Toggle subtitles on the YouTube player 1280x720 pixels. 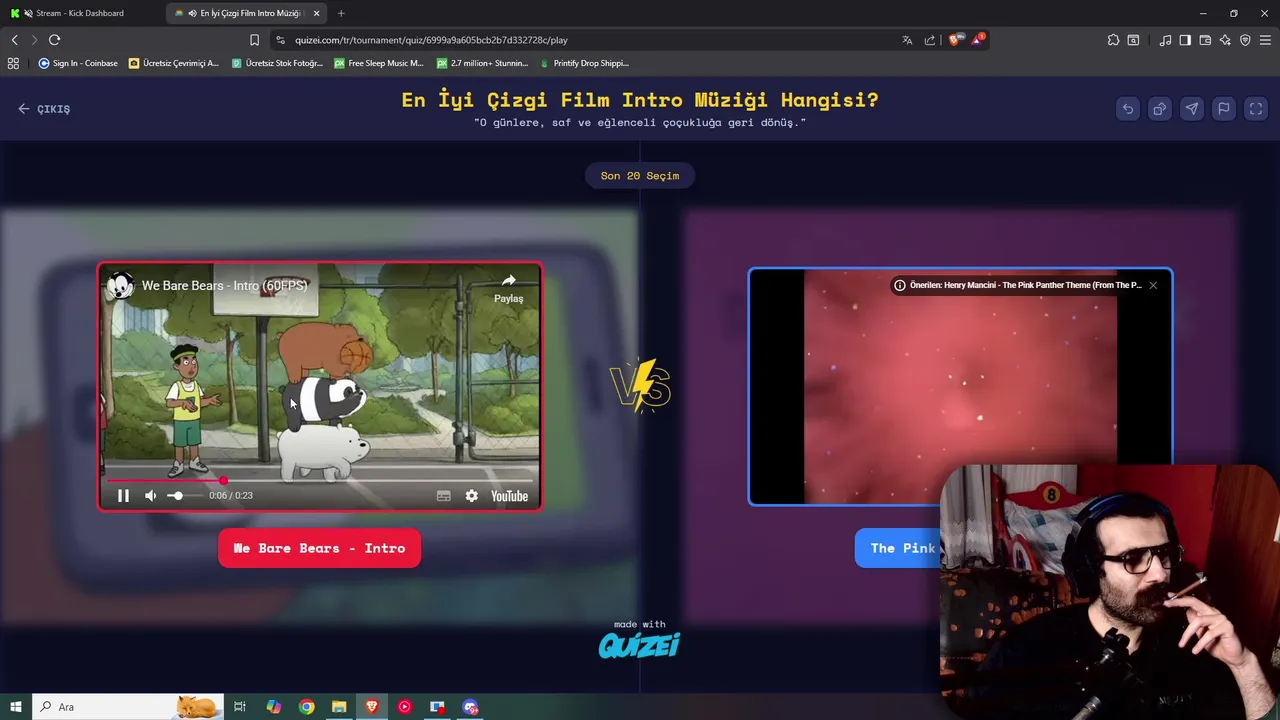(444, 496)
